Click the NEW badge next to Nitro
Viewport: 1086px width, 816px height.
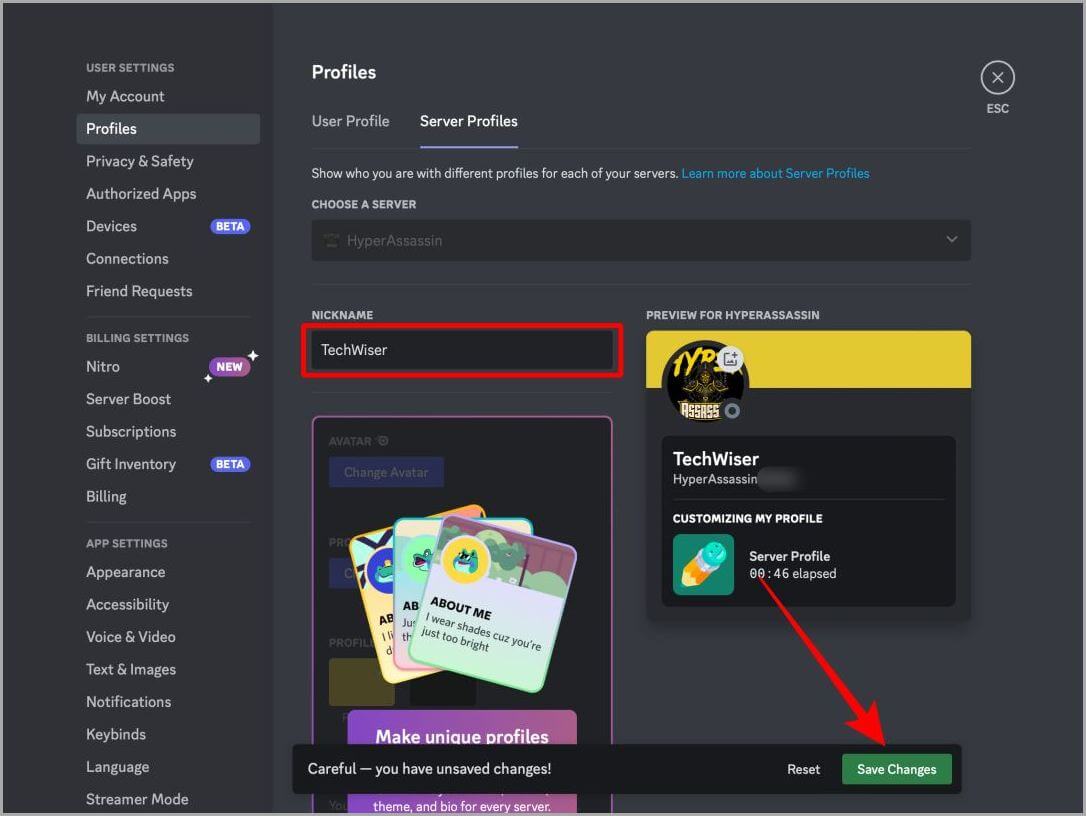(229, 366)
